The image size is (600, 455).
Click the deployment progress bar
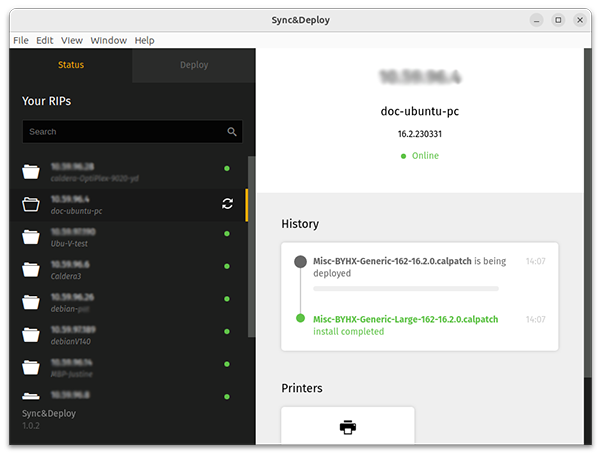tap(406, 289)
